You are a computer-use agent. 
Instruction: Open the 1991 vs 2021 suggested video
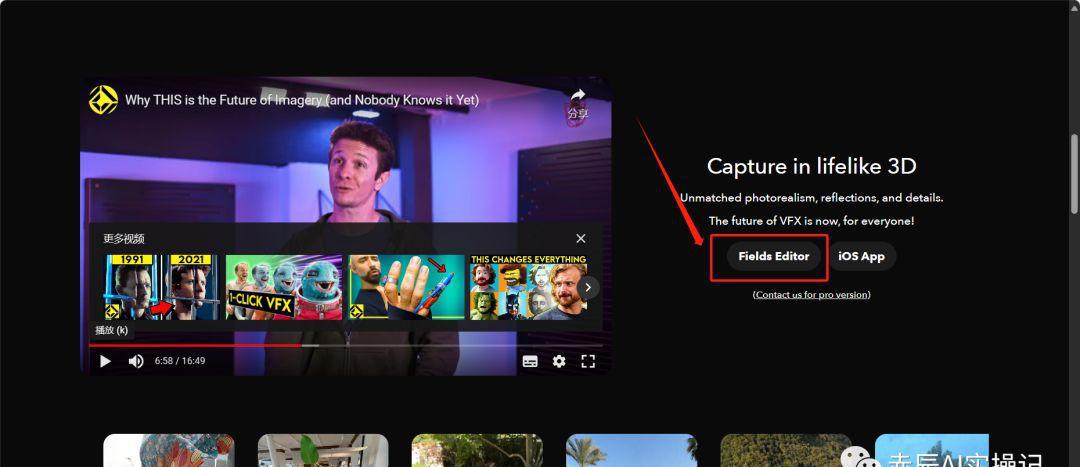(x=160, y=287)
